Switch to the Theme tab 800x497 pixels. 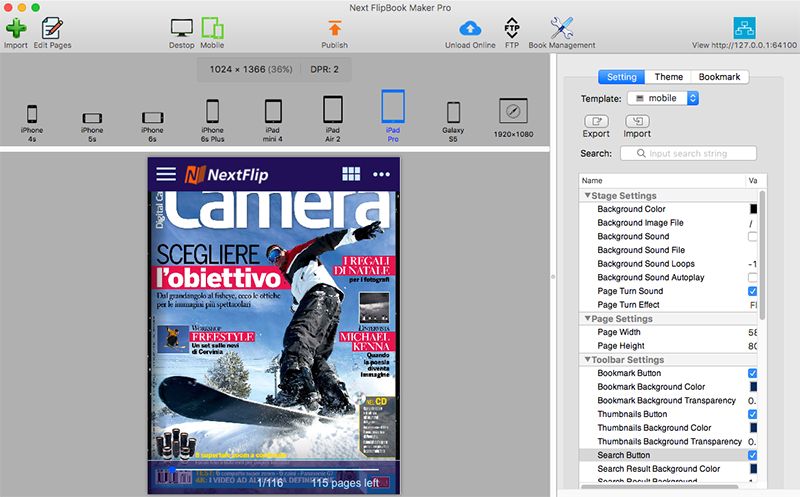[x=668, y=77]
